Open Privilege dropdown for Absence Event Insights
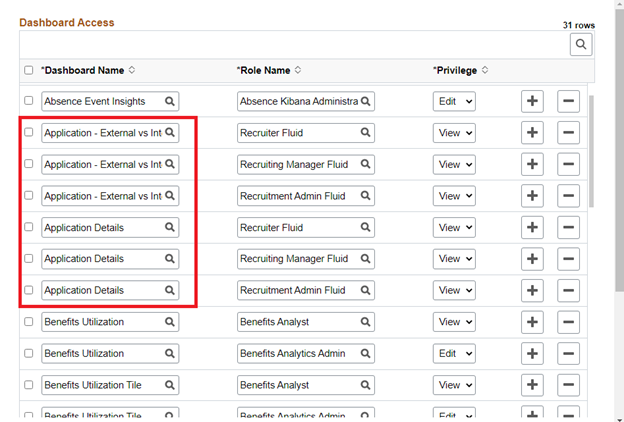The image size is (624, 422). pos(454,101)
